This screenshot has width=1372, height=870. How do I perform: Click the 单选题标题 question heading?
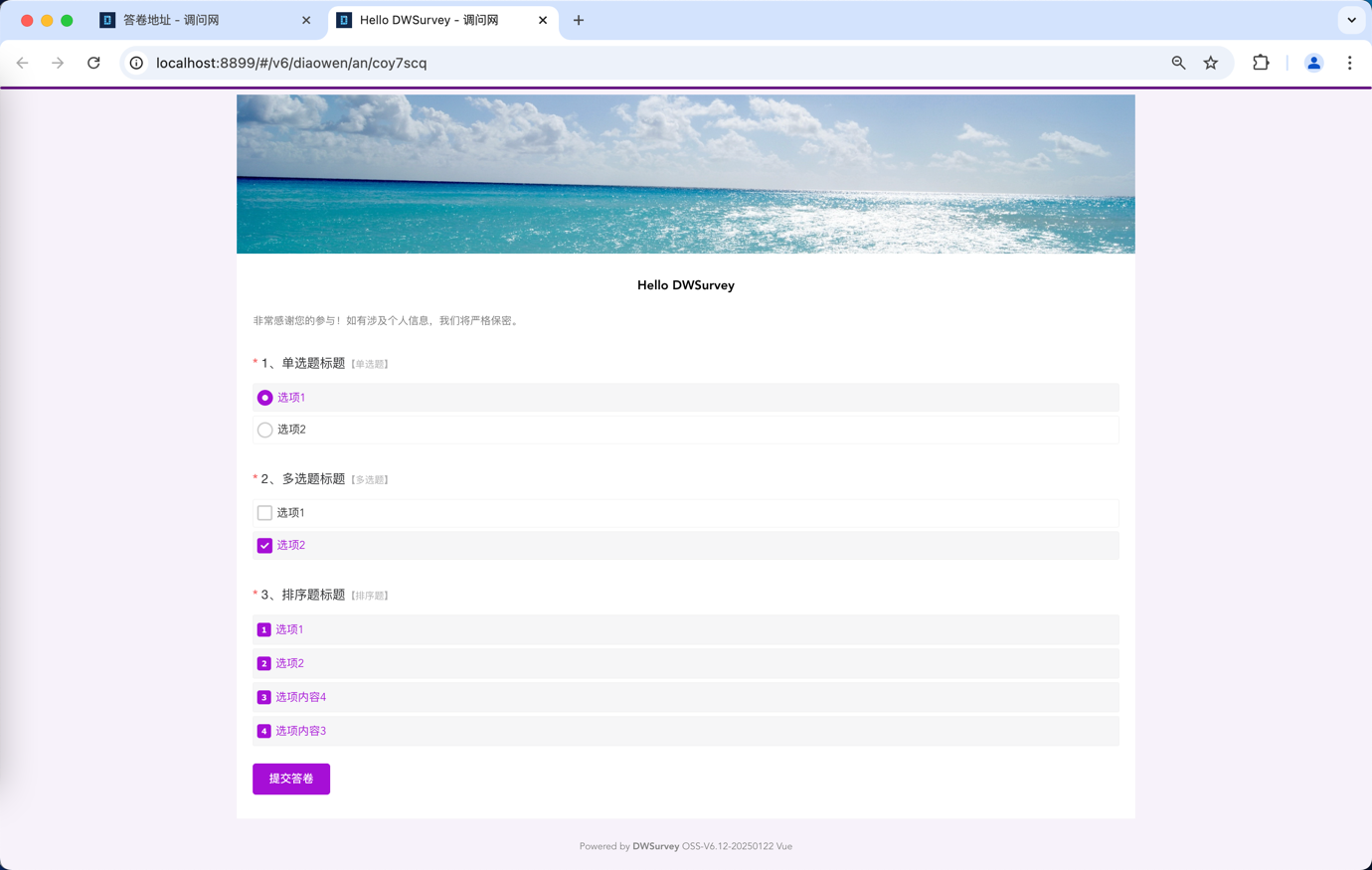click(313, 363)
